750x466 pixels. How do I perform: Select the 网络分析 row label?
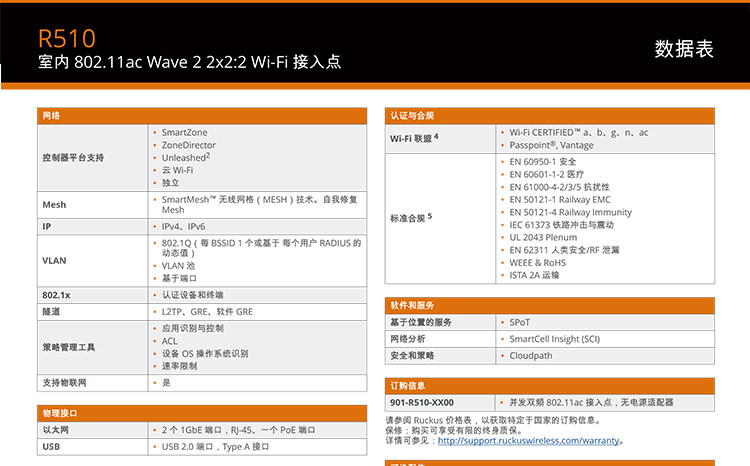coord(408,339)
